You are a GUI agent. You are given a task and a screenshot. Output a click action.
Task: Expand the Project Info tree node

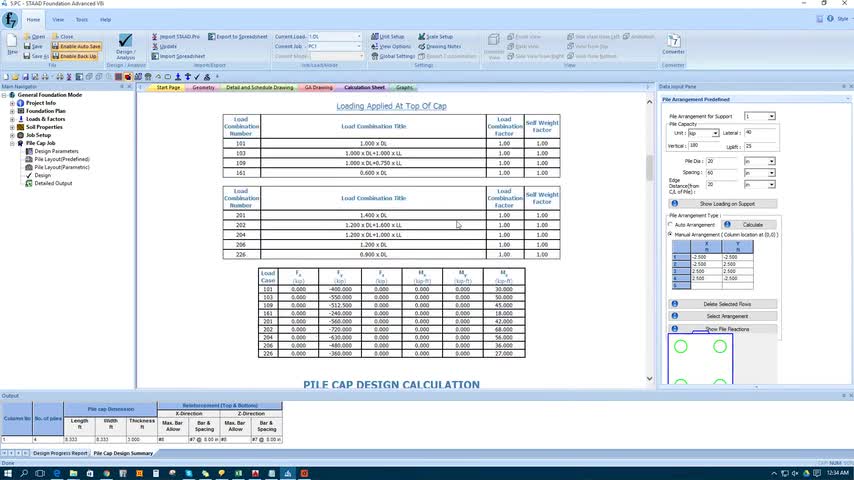point(12,103)
